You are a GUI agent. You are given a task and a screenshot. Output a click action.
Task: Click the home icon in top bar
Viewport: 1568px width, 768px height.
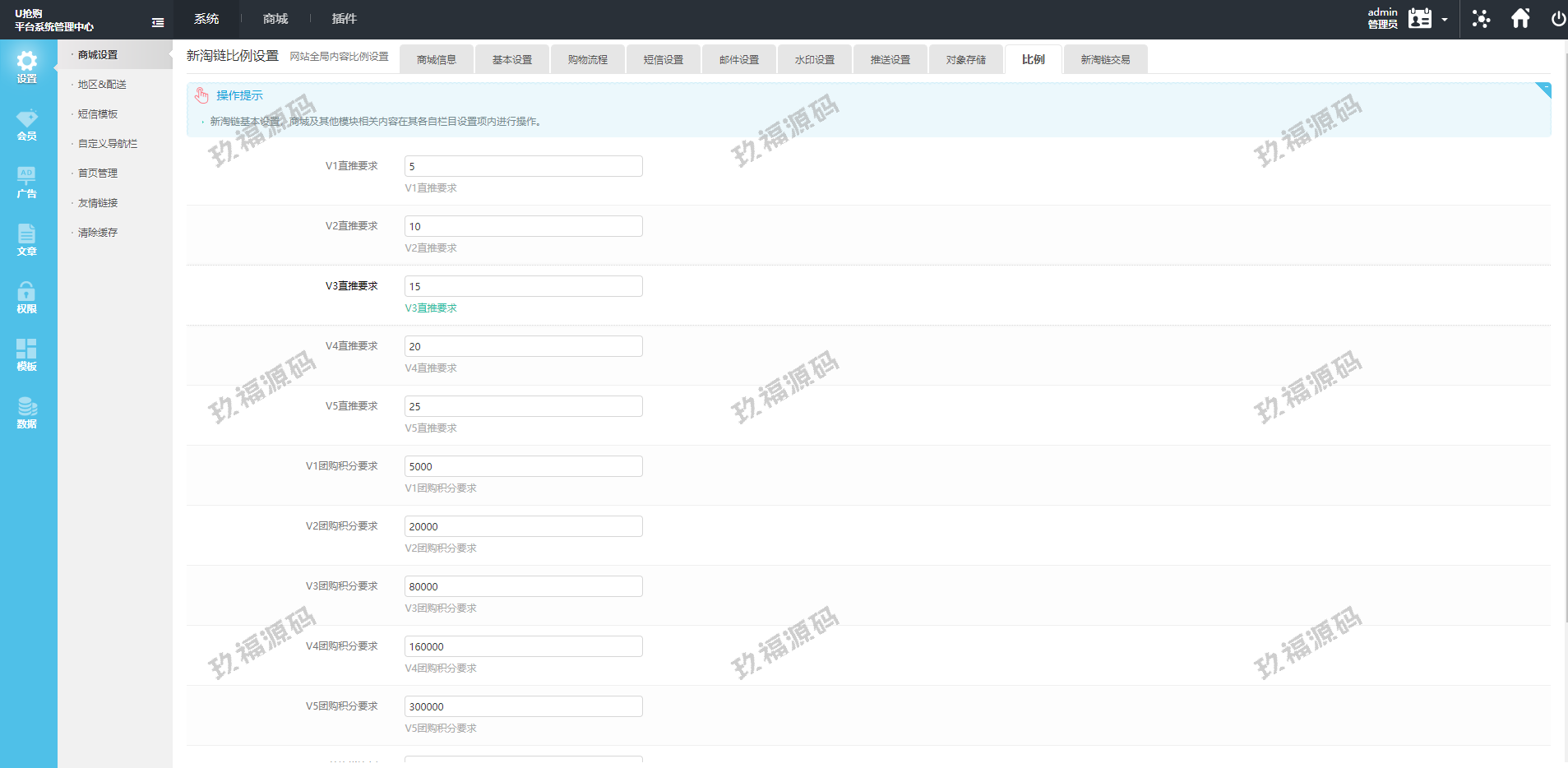(1520, 19)
